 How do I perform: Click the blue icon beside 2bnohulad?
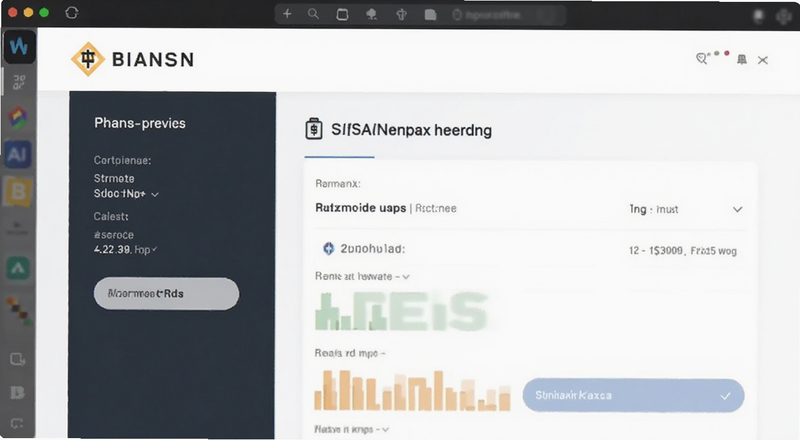[x=329, y=249]
